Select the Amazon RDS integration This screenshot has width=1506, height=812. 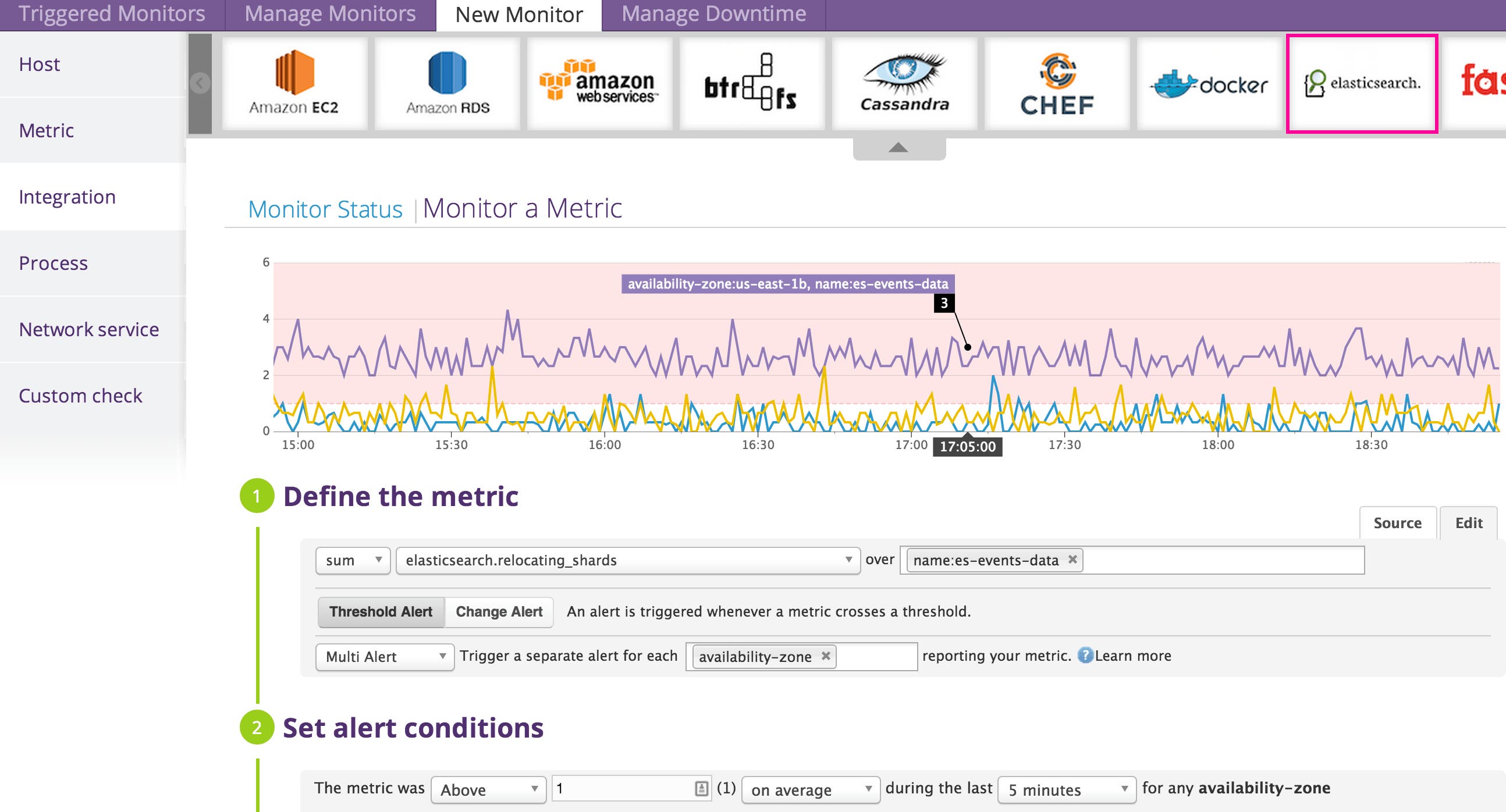point(446,84)
